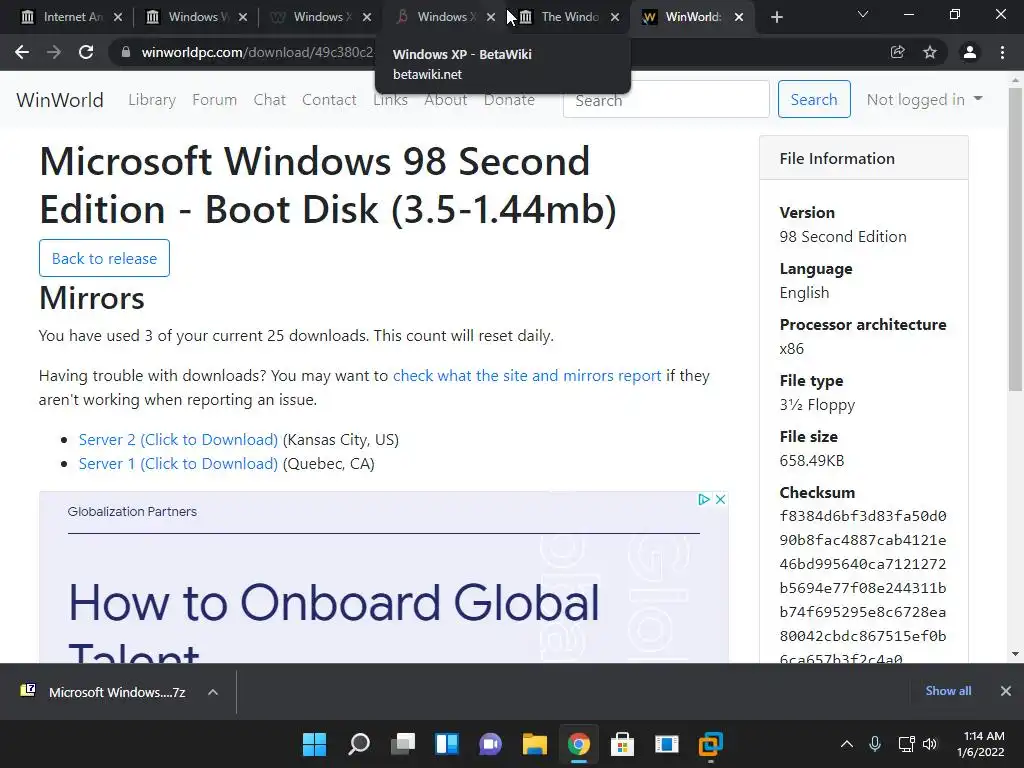Screen dimensions: 1024x768
Task: Click the volume tray icon
Action: (x=930, y=744)
